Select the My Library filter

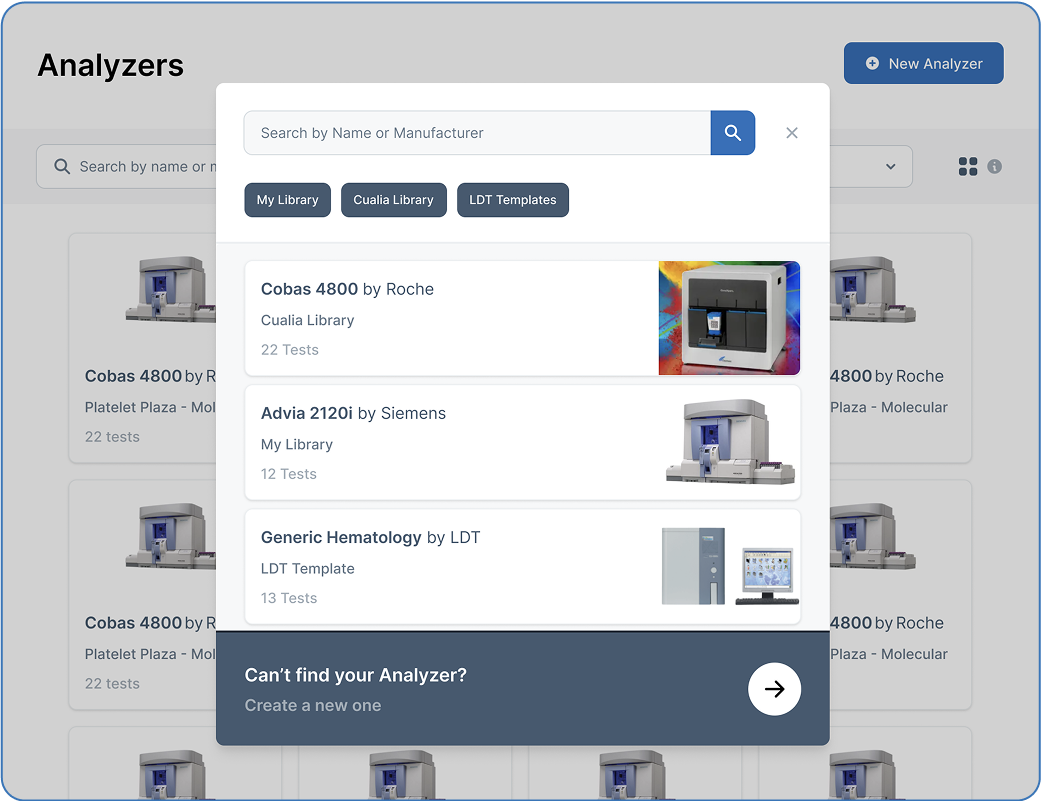tap(287, 200)
